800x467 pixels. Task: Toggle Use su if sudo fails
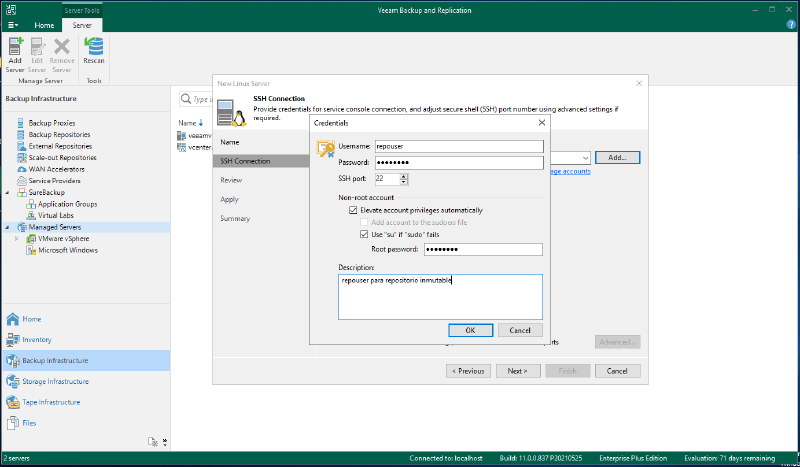coord(364,235)
